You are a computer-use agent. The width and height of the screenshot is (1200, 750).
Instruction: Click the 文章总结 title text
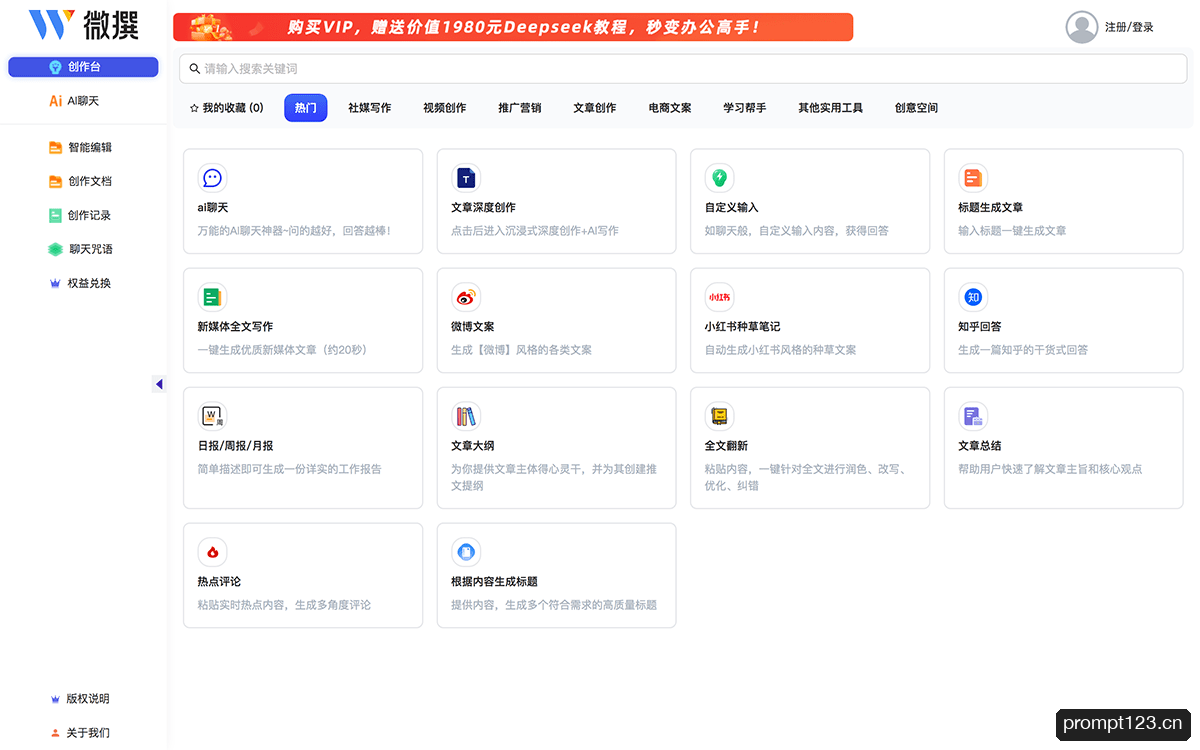click(x=979, y=446)
